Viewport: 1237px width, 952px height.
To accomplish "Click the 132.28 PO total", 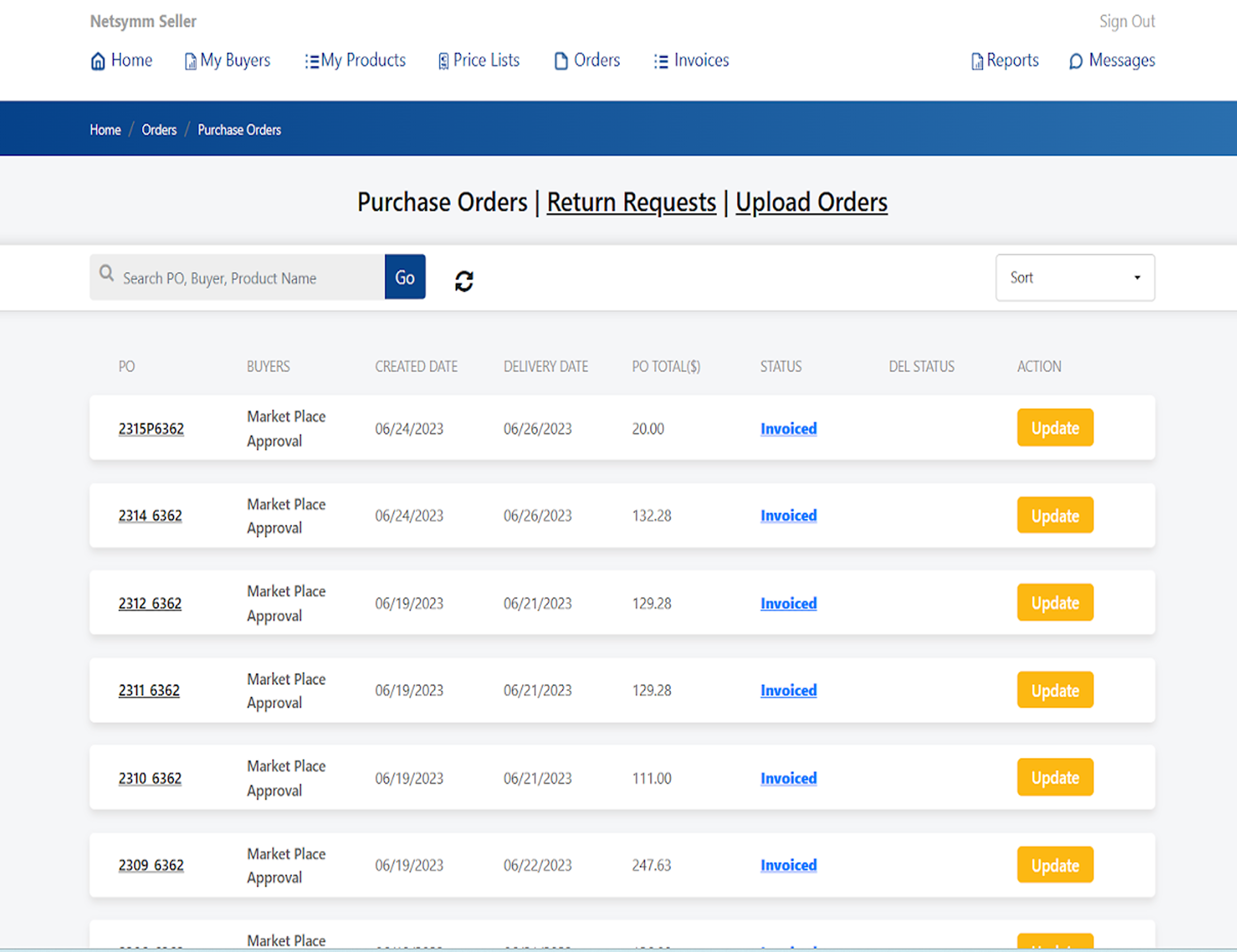I will point(652,516).
